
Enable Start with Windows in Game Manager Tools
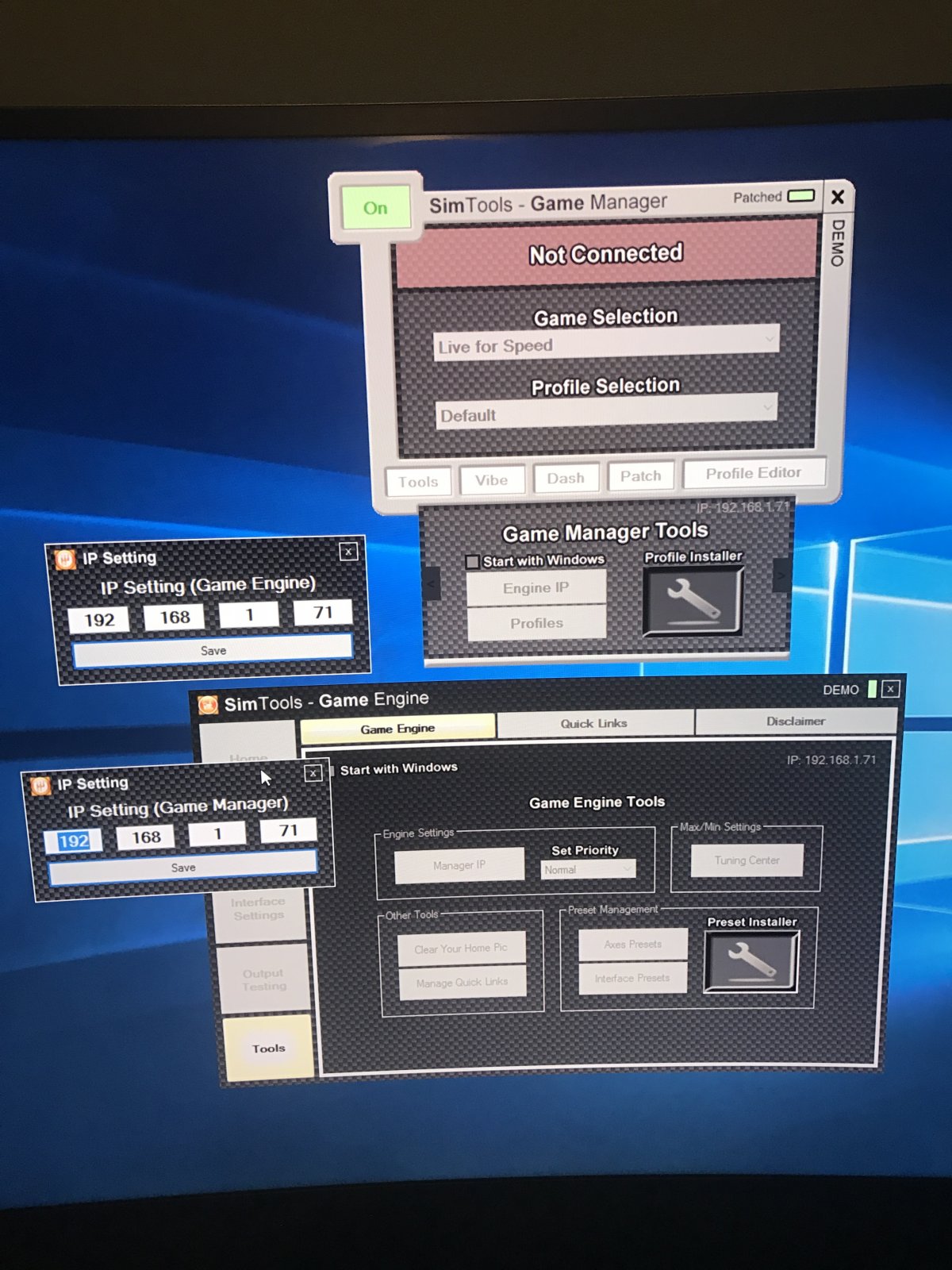click(472, 562)
